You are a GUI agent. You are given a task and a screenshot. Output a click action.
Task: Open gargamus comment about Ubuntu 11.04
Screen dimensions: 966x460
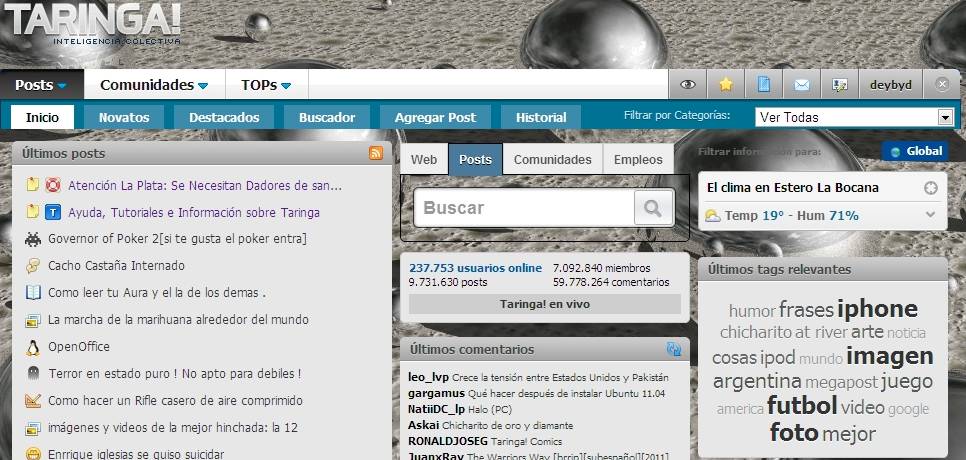[566, 393]
